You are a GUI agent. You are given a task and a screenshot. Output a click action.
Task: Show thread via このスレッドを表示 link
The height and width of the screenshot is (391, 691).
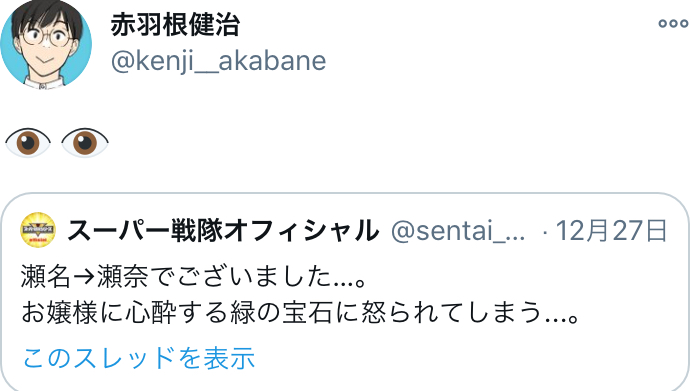[x=139, y=357]
